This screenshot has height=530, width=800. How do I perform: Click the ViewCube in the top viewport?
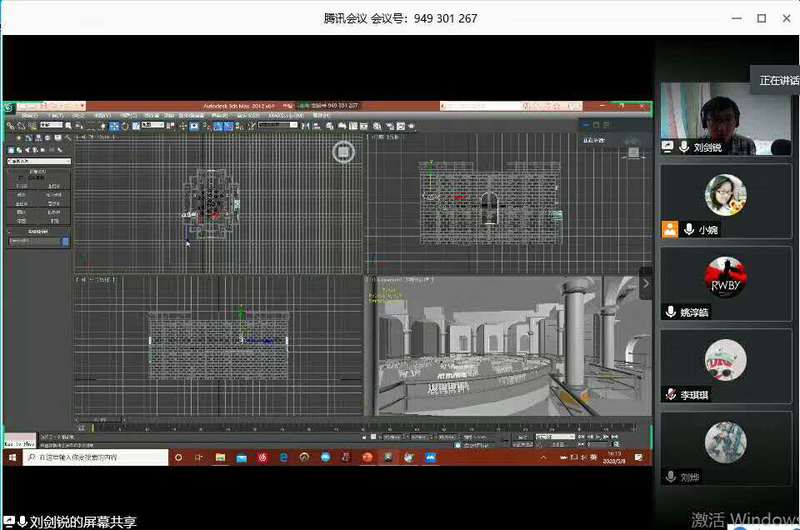[343, 151]
